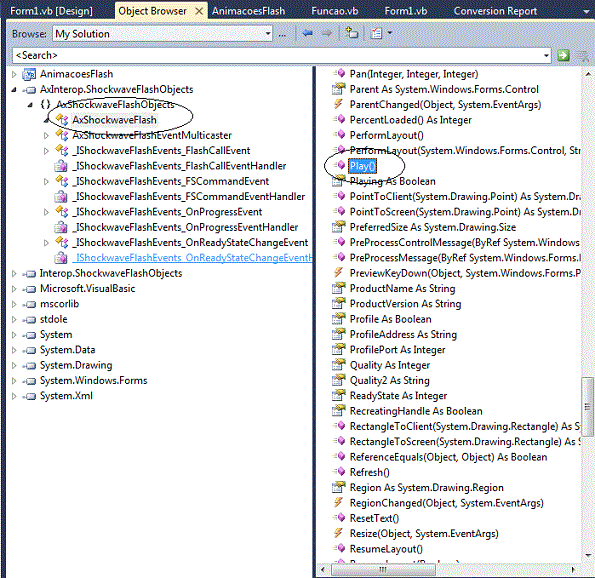The height and width of the screenshot is (578, 595).
Task: Collapse the AxShockwaveFlashObjects namespace node
Action: [30, 105]
